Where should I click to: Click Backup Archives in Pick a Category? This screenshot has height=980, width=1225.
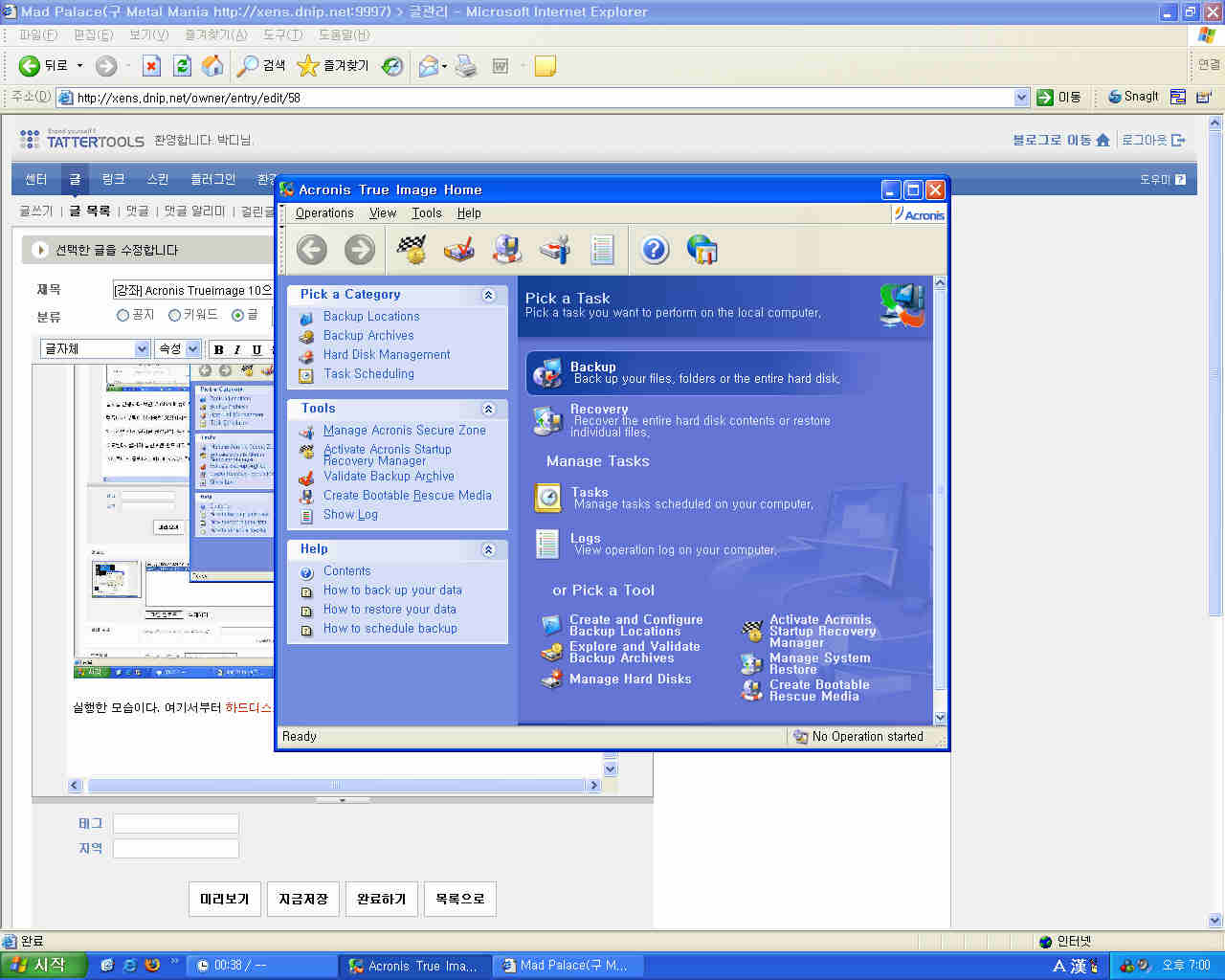point(368,335)
